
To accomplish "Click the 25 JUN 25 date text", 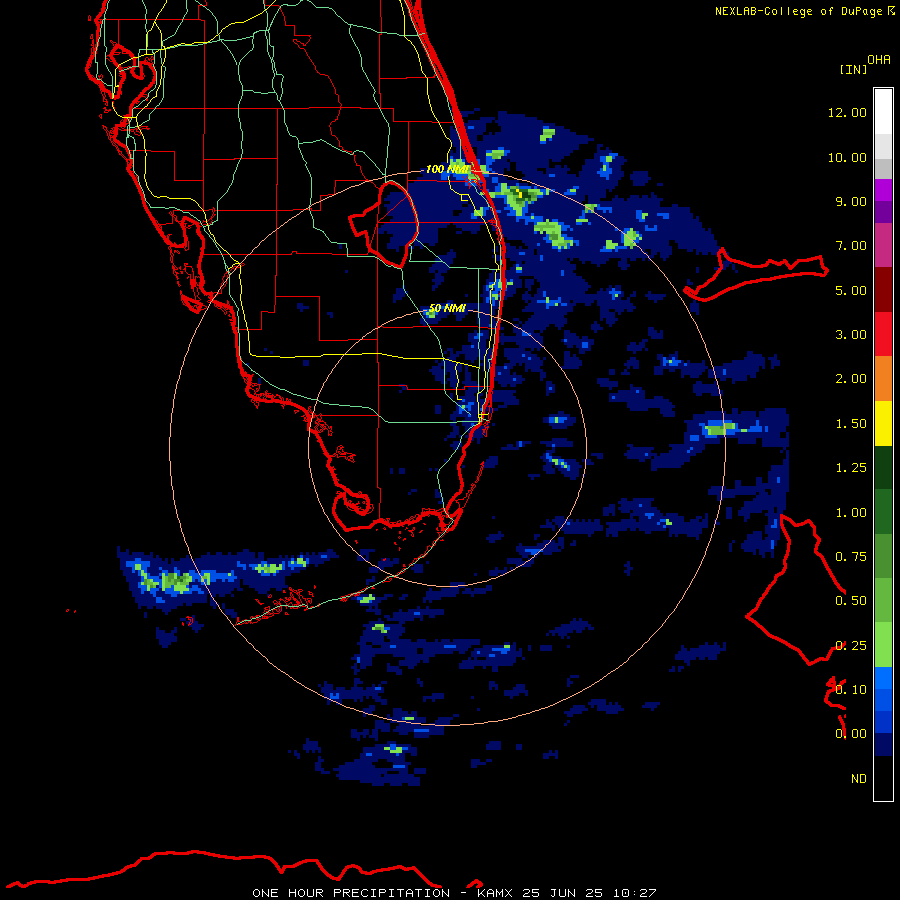I will [563, 893].
